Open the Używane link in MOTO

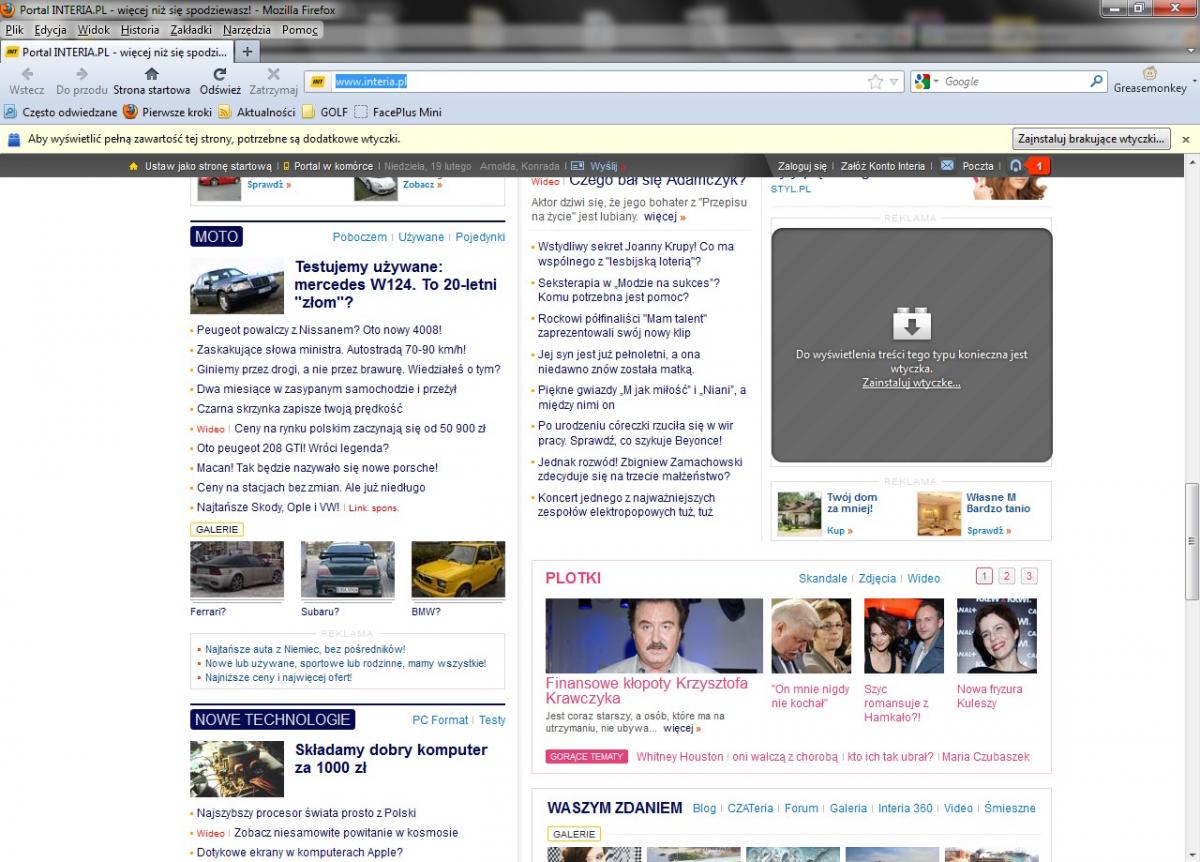[421, 237]
